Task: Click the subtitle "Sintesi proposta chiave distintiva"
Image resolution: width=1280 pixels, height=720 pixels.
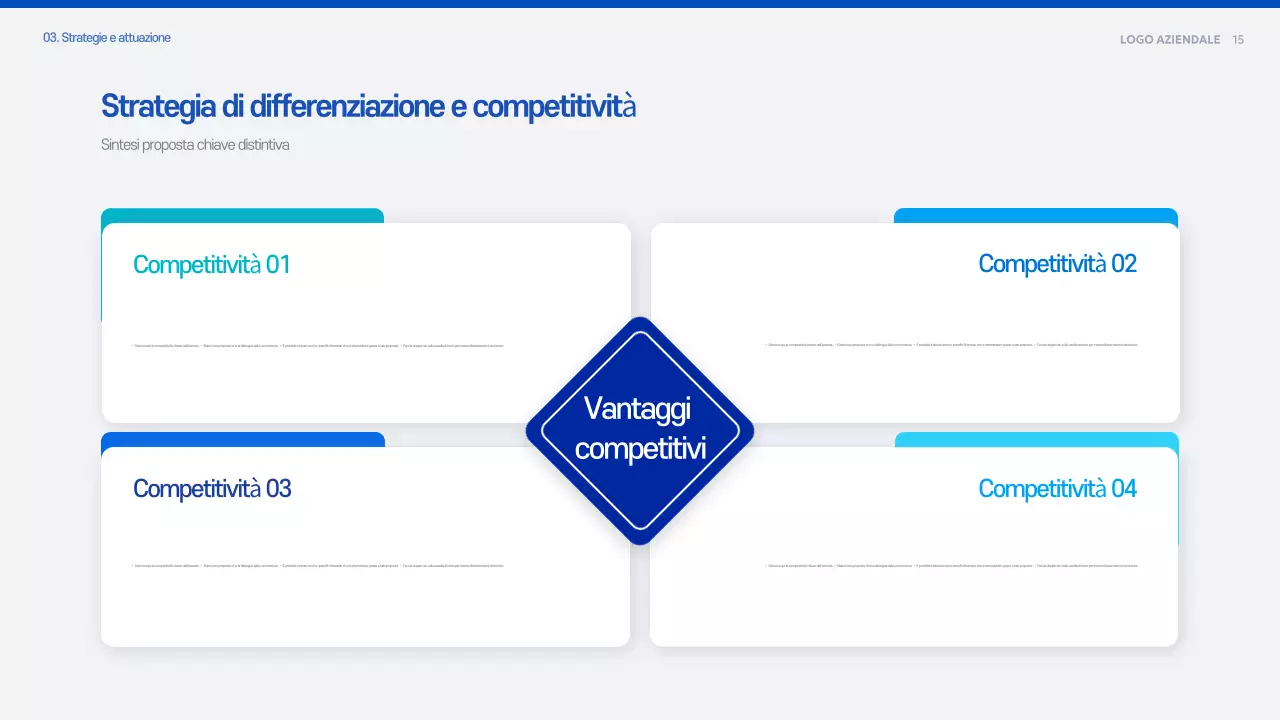Action: tap(195, 145)
